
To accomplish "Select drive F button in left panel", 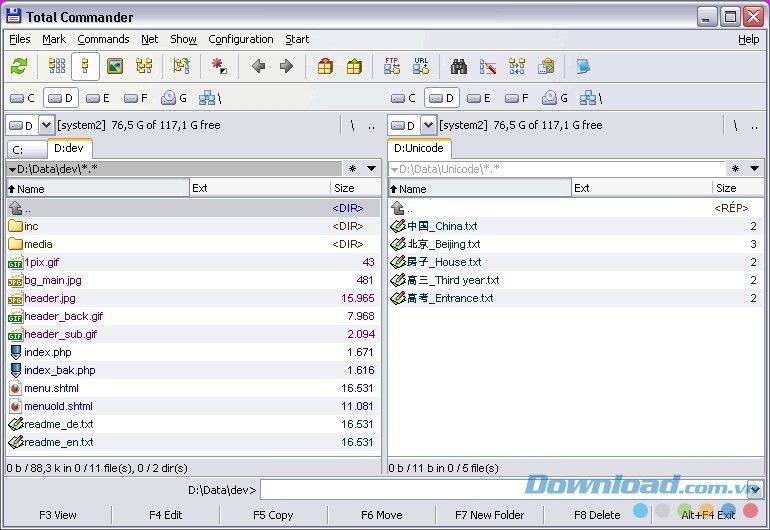I will (x=136, y=98).
